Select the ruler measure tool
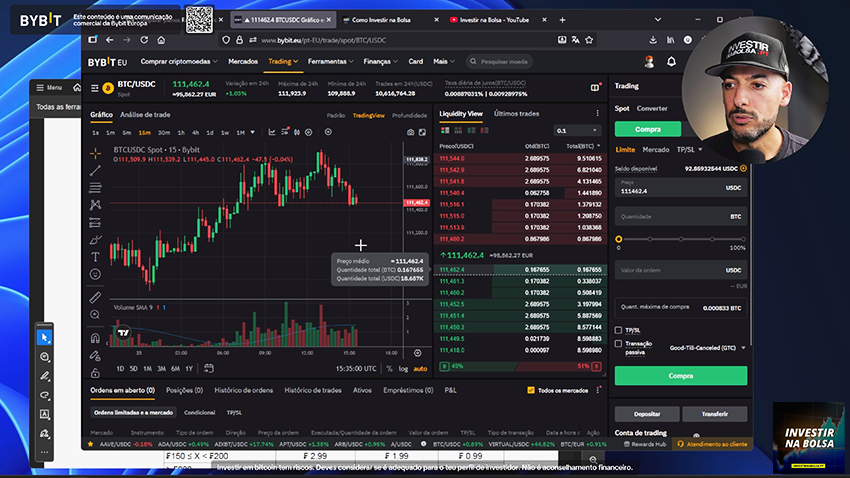The height and width of the screenshot is (478, 850). 95,297
